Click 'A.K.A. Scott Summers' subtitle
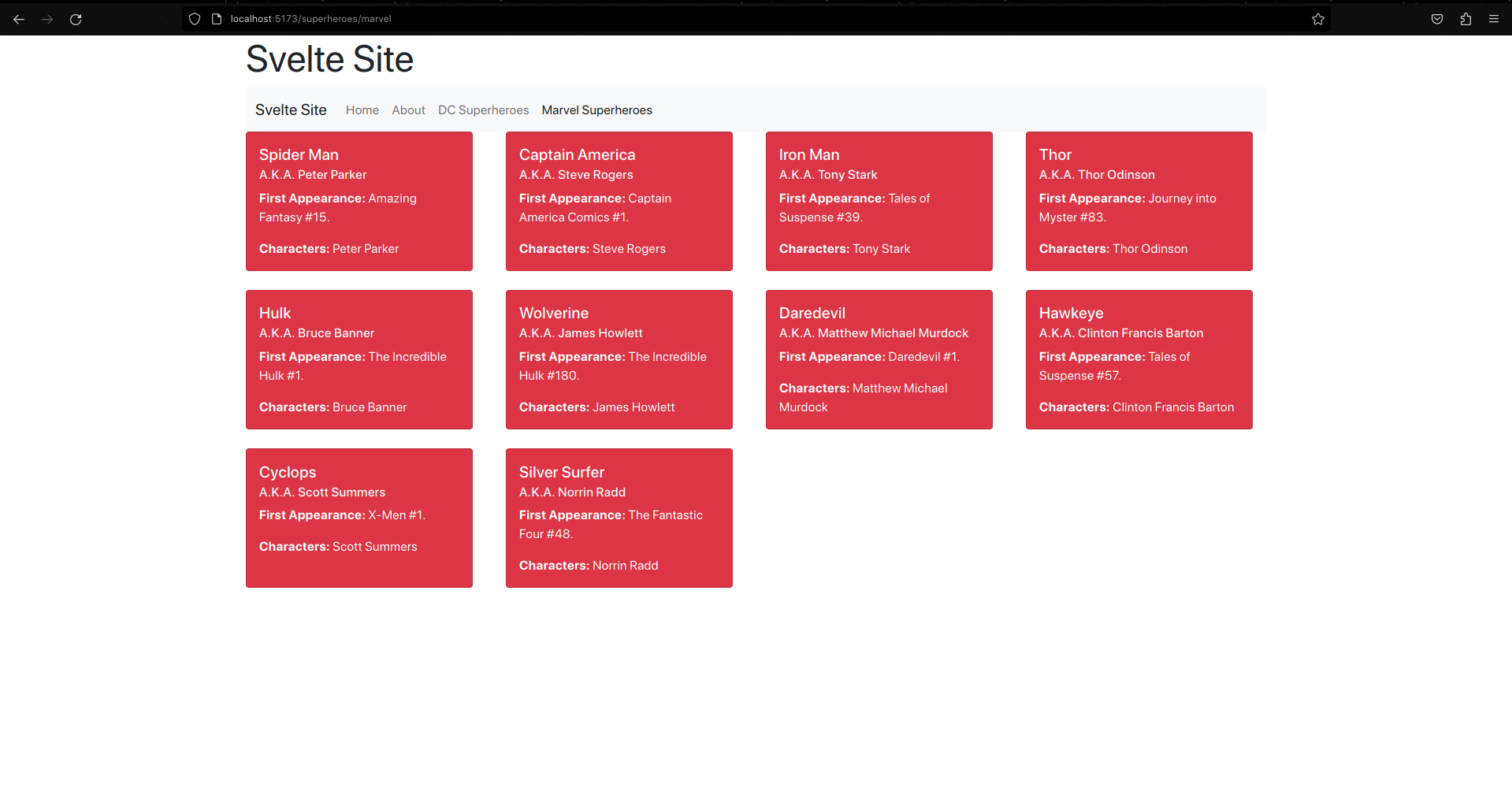1512x795 pixels. coord(322,492)
